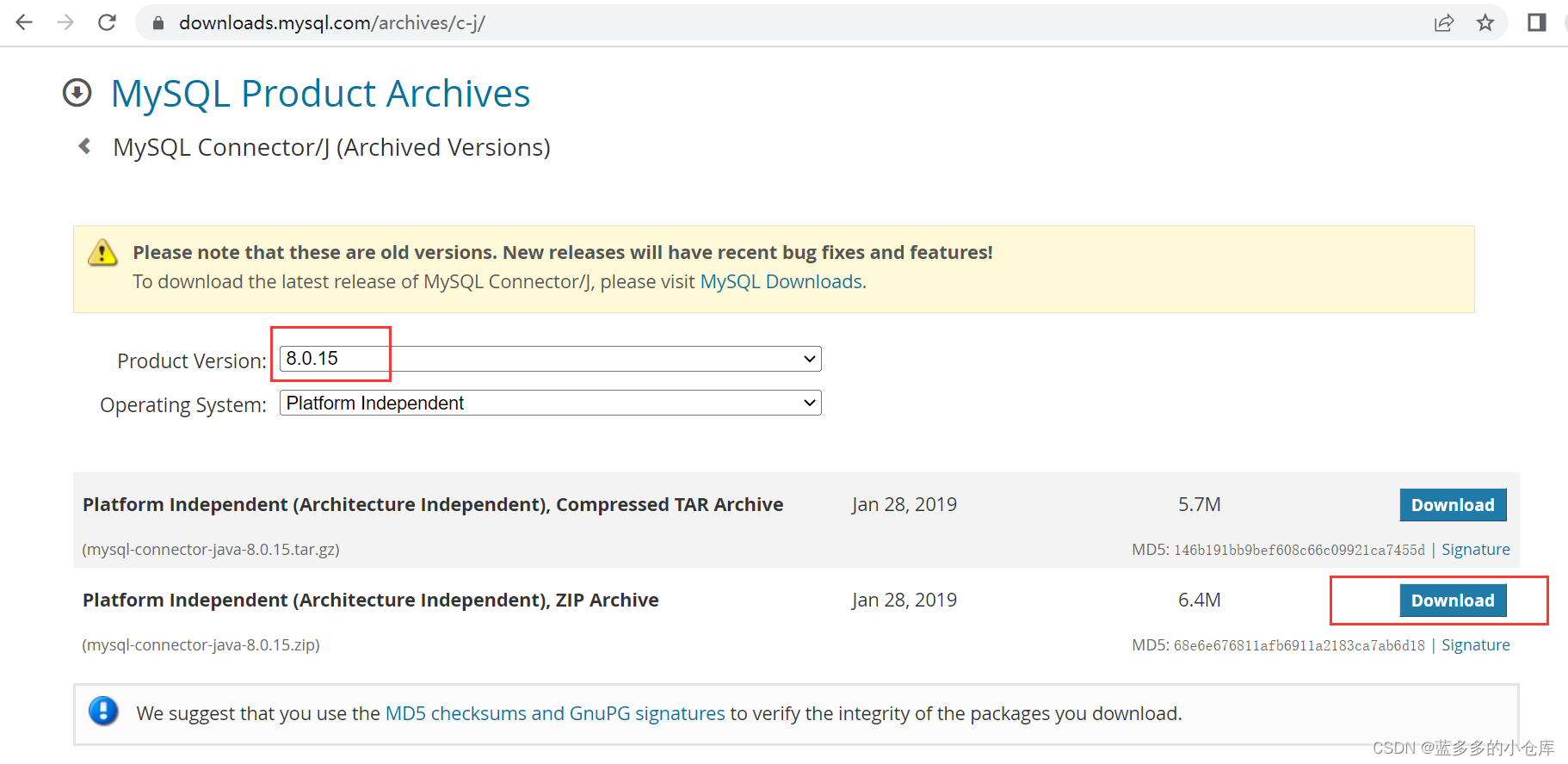Screen dimensions: 1568x764
Task: Click the browser forward arrow
Action: click(x=65, y=22)
